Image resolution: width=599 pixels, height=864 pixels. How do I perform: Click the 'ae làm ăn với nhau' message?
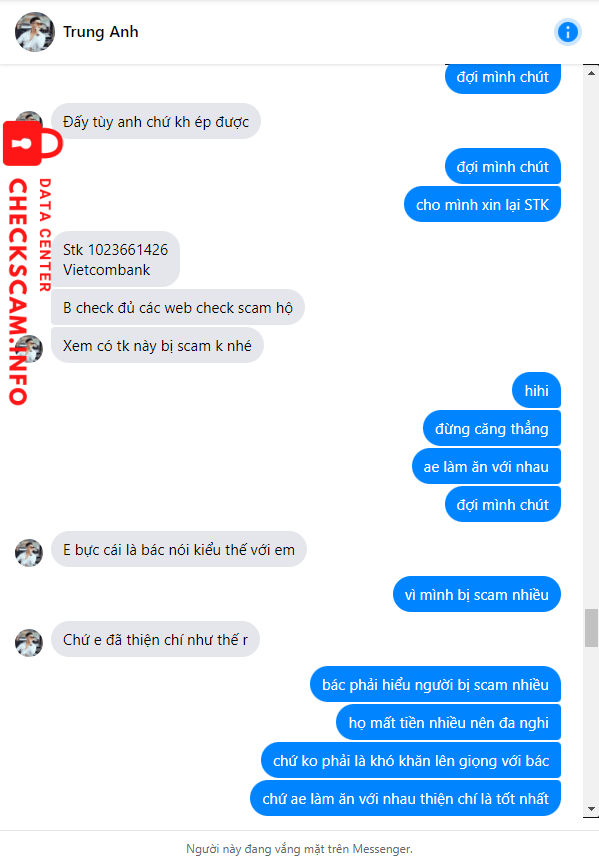[486, 466]
